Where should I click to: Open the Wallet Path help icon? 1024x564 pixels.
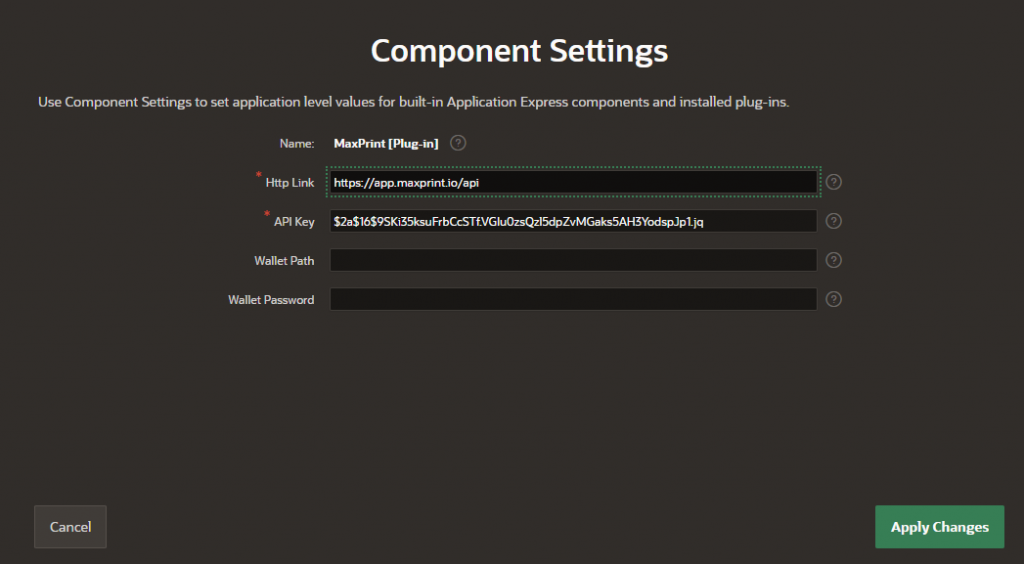834,260
